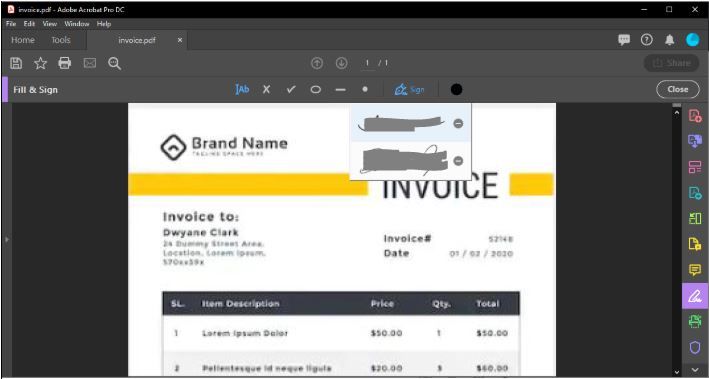Open the Find text magnifier icon
This screenshot has width=709, height=379.
pyautogui.click(x=115, y=63)
